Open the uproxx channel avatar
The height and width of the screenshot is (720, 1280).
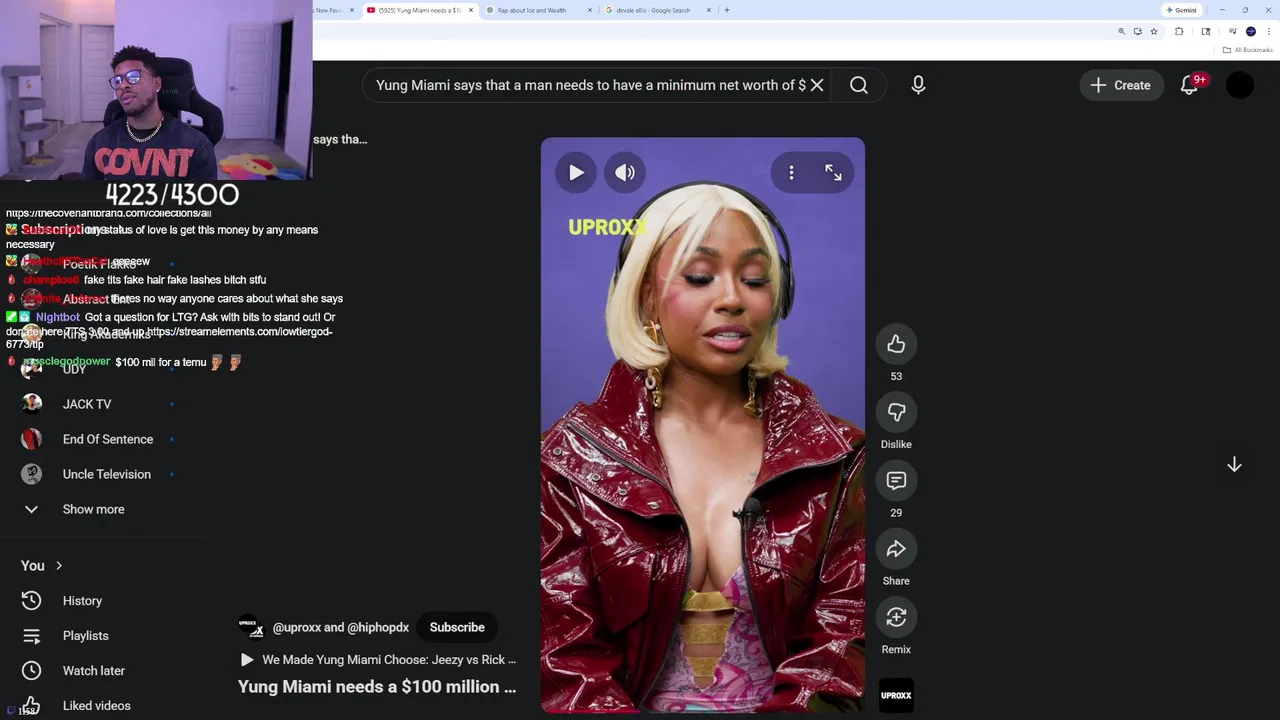(251, 627)
